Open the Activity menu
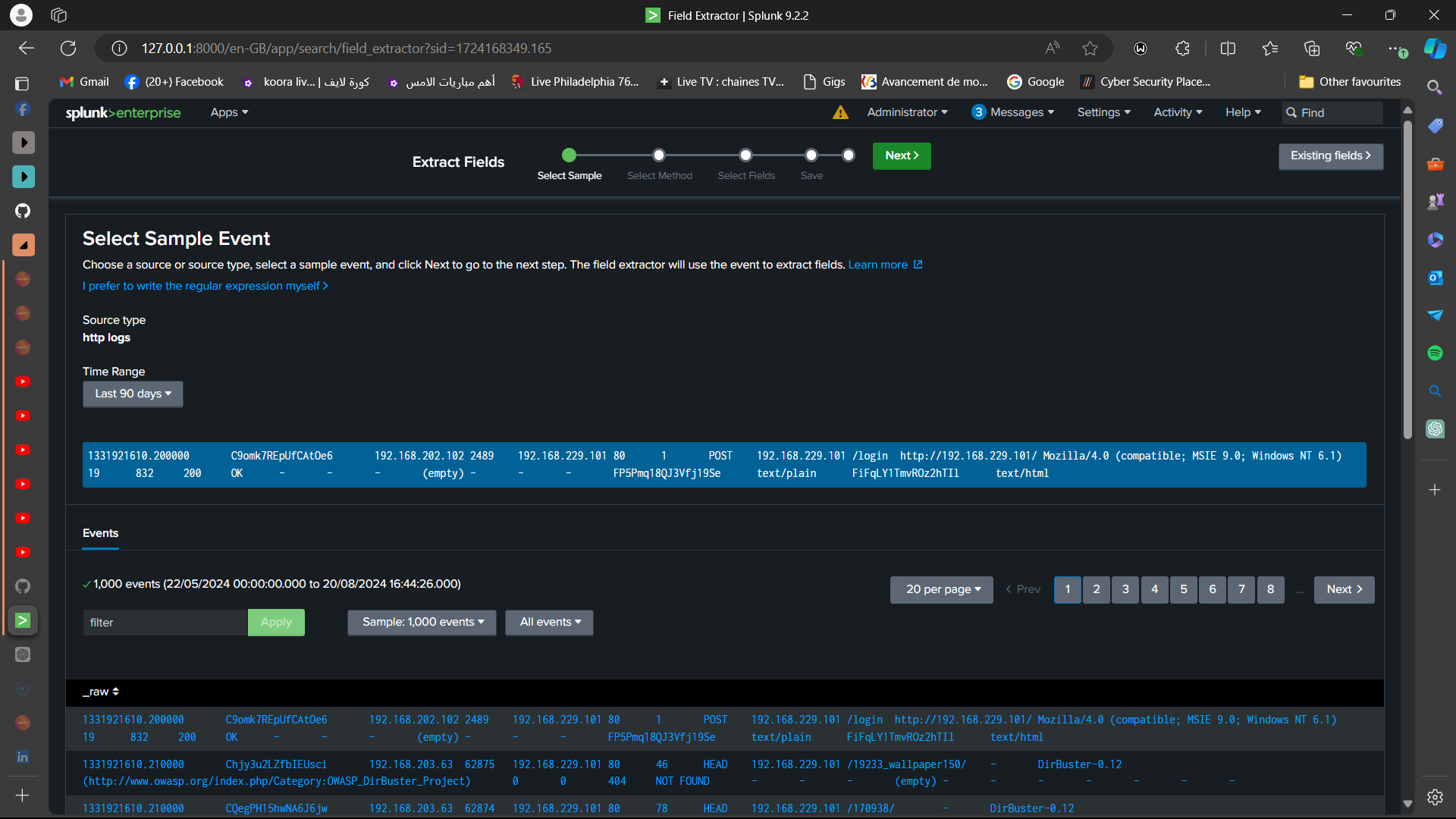The width and height of the screenshot is (1456, 819). (x=1178, y=112)
